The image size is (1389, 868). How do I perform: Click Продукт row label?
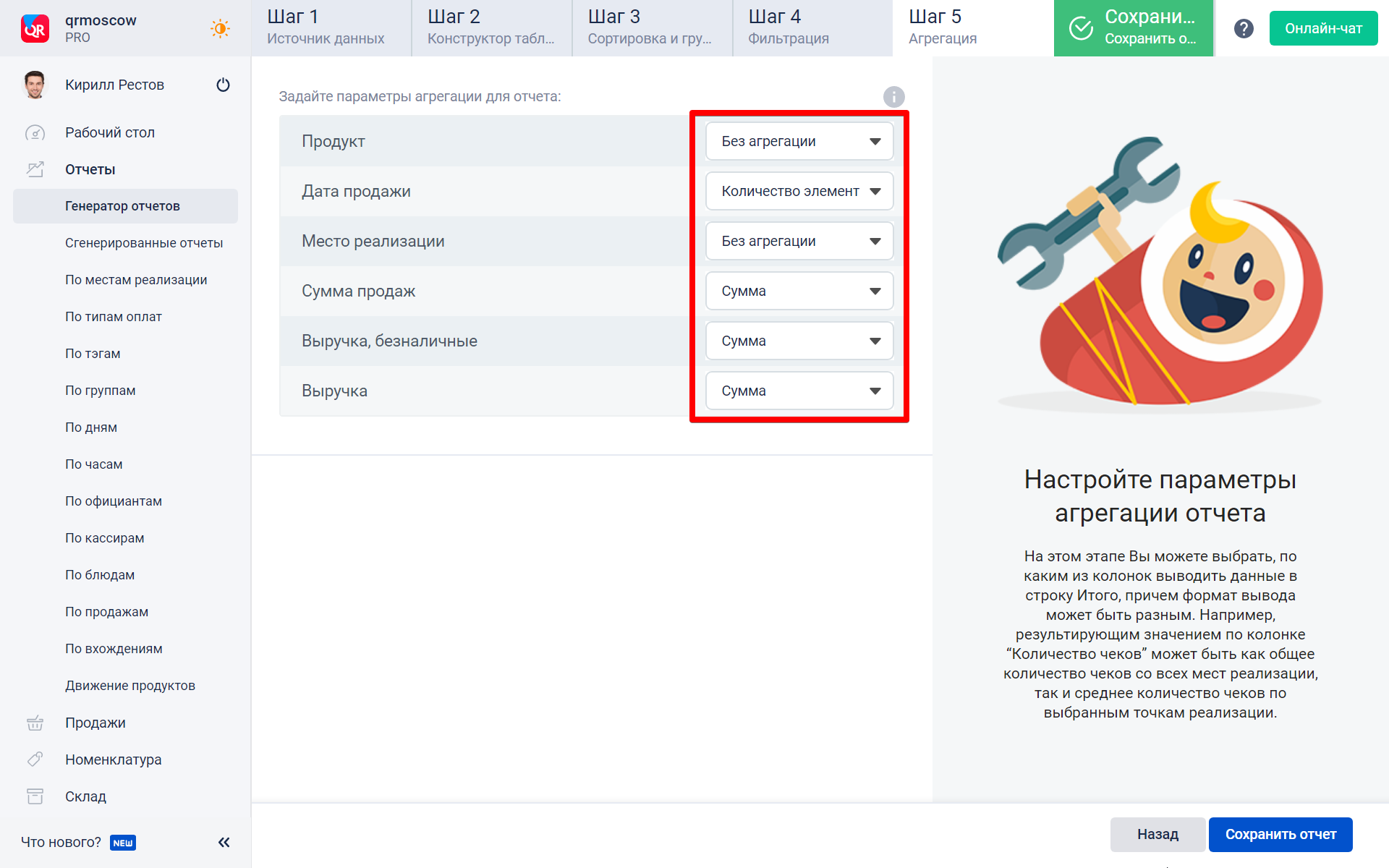coord(334,141)
